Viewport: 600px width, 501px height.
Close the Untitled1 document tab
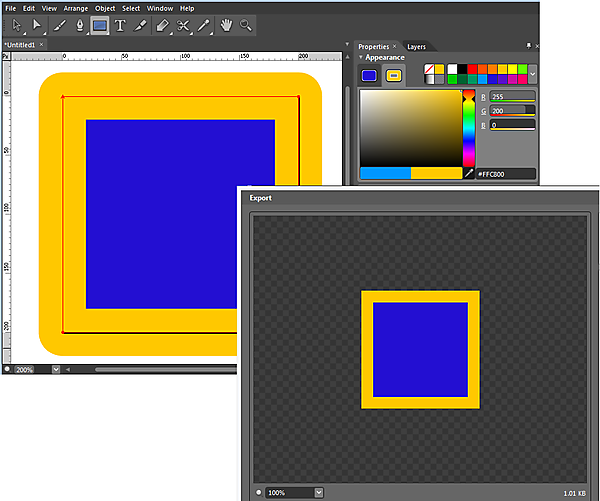pyautogui.click(x=42, y=45)
